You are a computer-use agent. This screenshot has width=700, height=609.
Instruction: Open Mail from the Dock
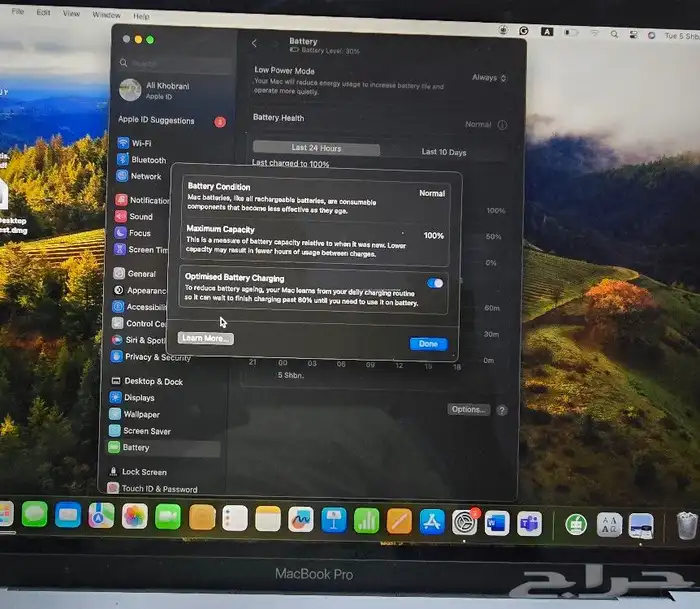coord(68,515)
